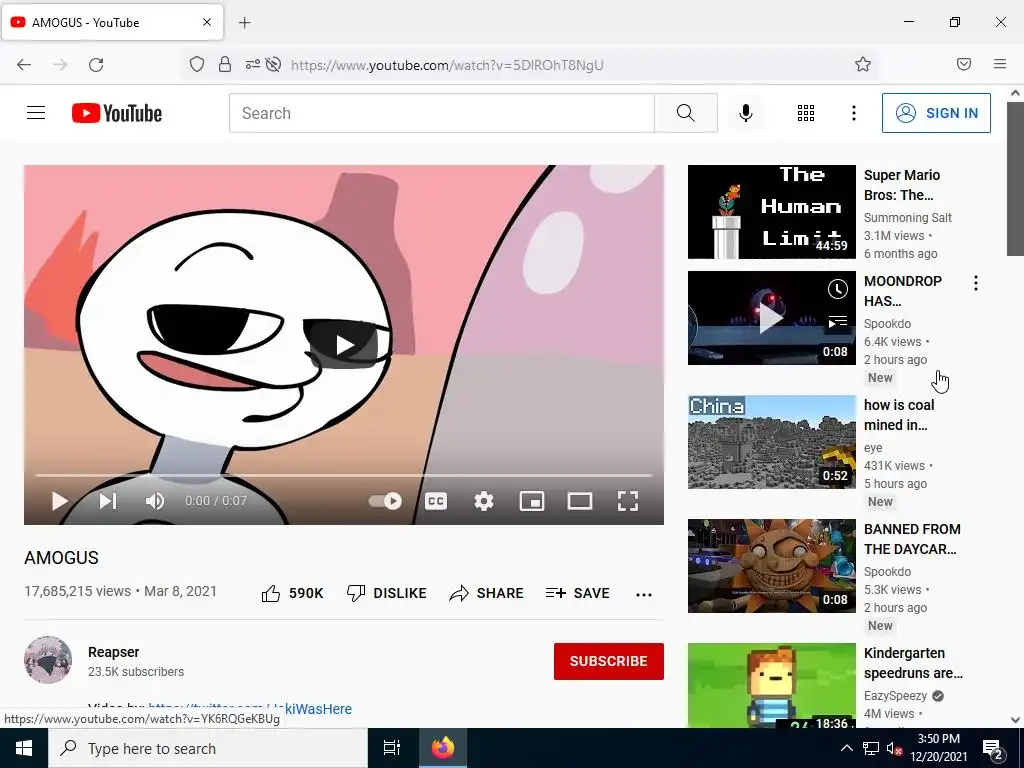Close the AMOGUS YouTube tab
The image size is (1024, 768).
[x=207, y=22]
